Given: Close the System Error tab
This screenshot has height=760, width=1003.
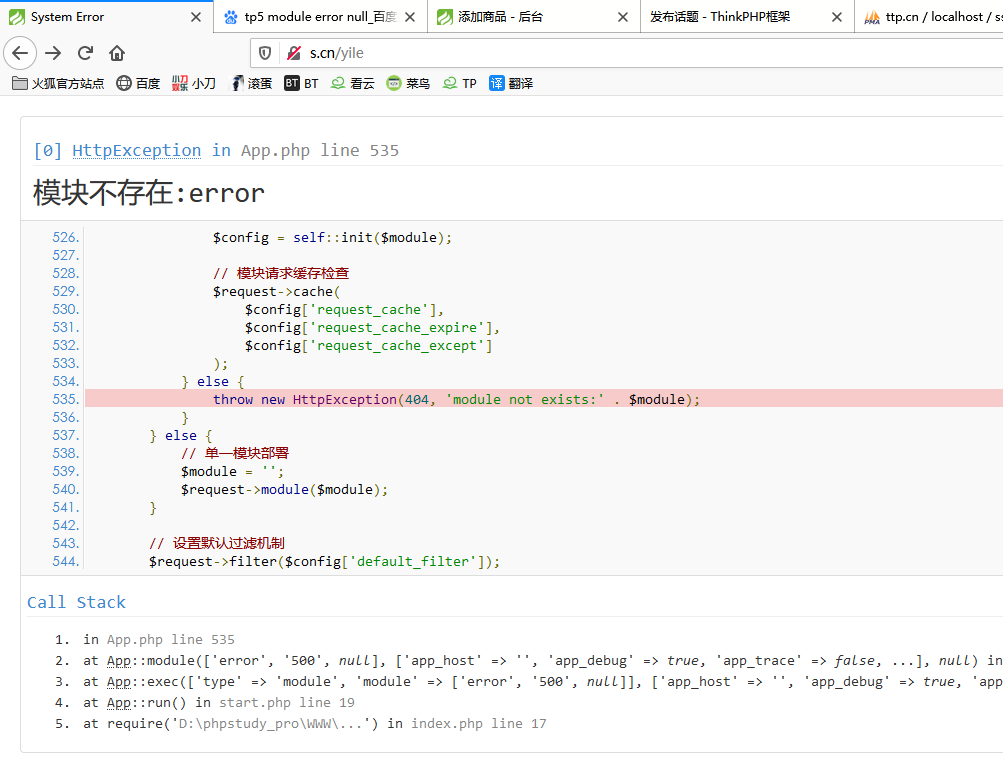Looking at the screenshot, I should pos(196,17).
